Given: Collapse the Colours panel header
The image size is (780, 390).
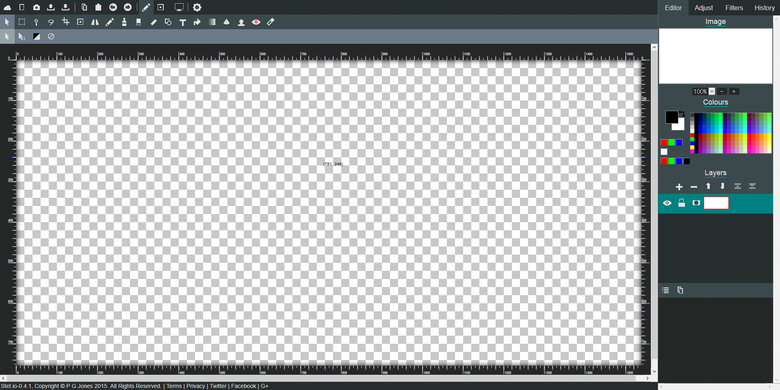Looking at the screenshot, I should coord(715,102).
